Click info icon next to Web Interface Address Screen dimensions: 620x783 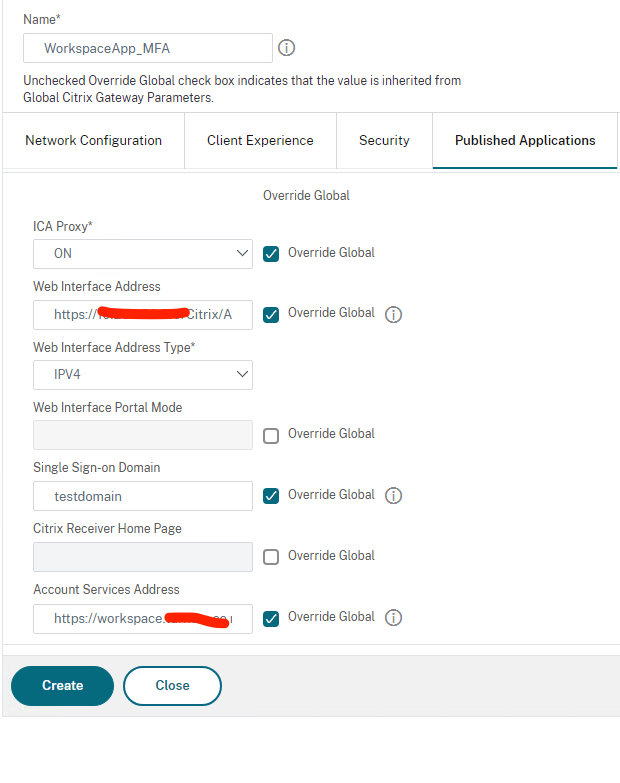coord(393,314)
